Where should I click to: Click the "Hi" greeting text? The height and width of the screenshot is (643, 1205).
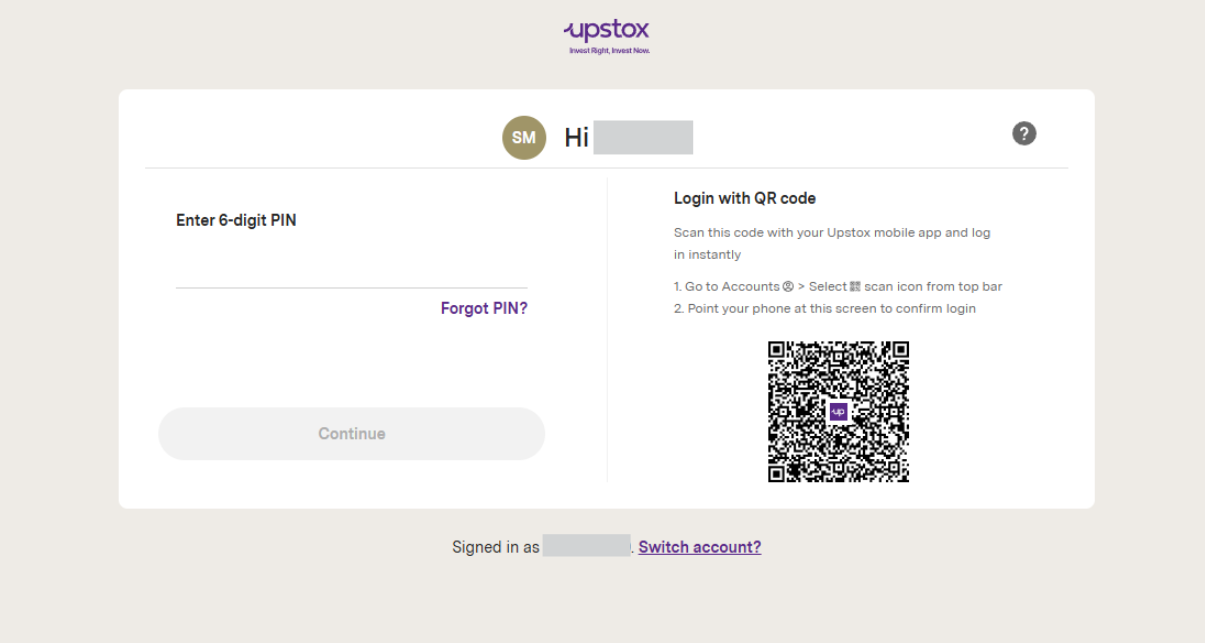point(576,138)
